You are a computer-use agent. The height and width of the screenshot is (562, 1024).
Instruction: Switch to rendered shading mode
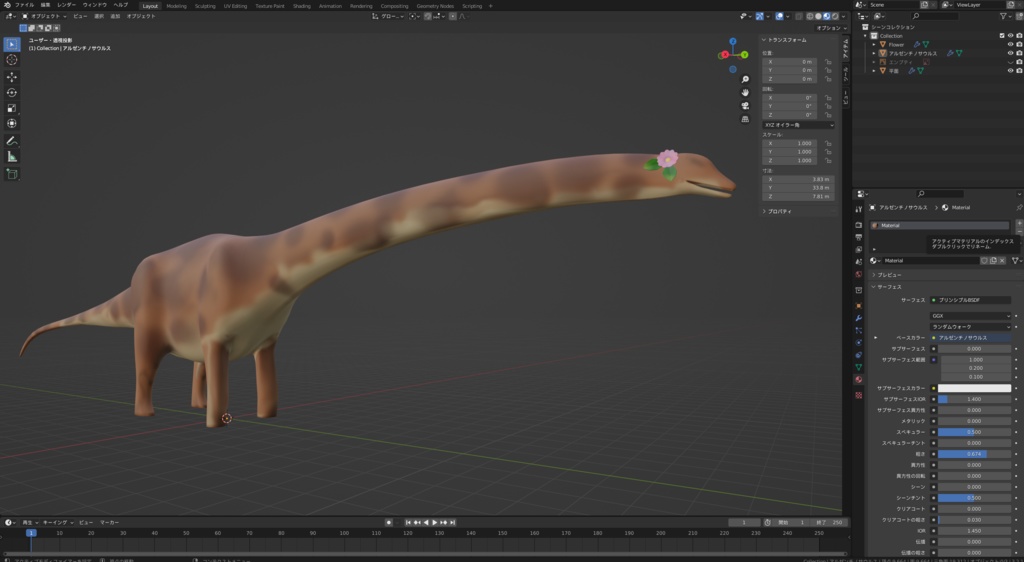(x=835, y=16)
